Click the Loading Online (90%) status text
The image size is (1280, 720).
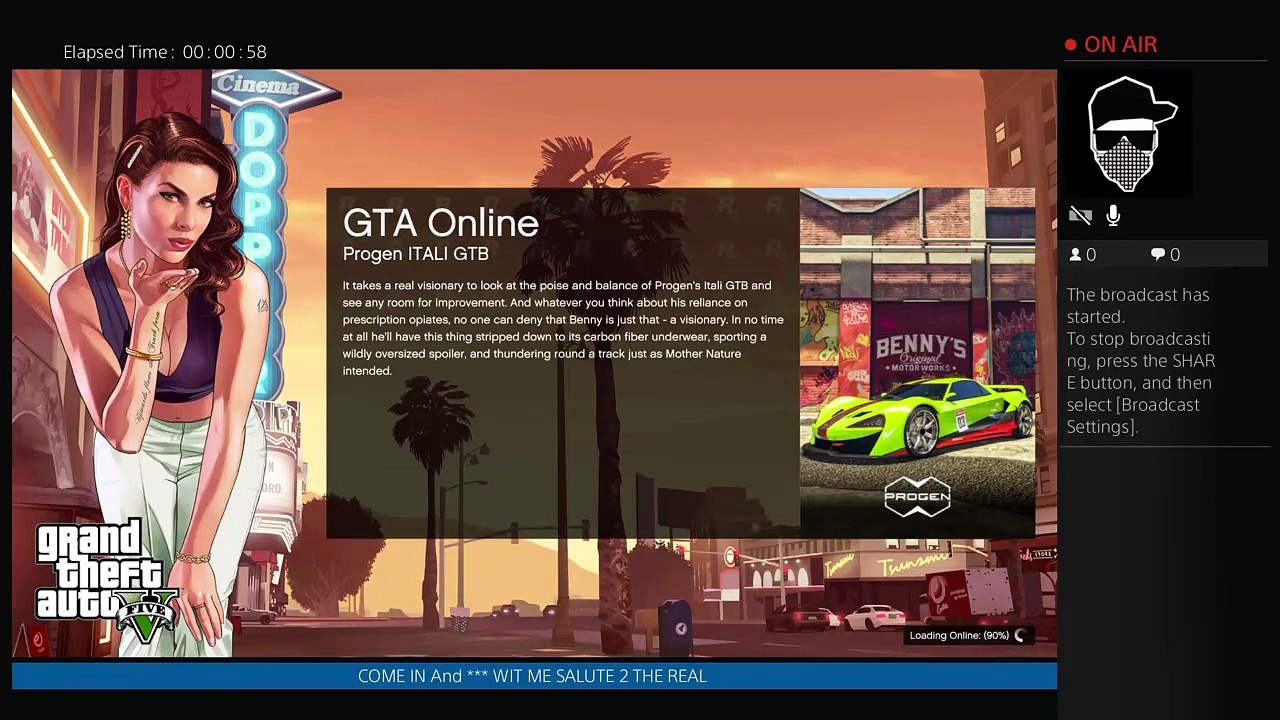[x=959, y=636]
